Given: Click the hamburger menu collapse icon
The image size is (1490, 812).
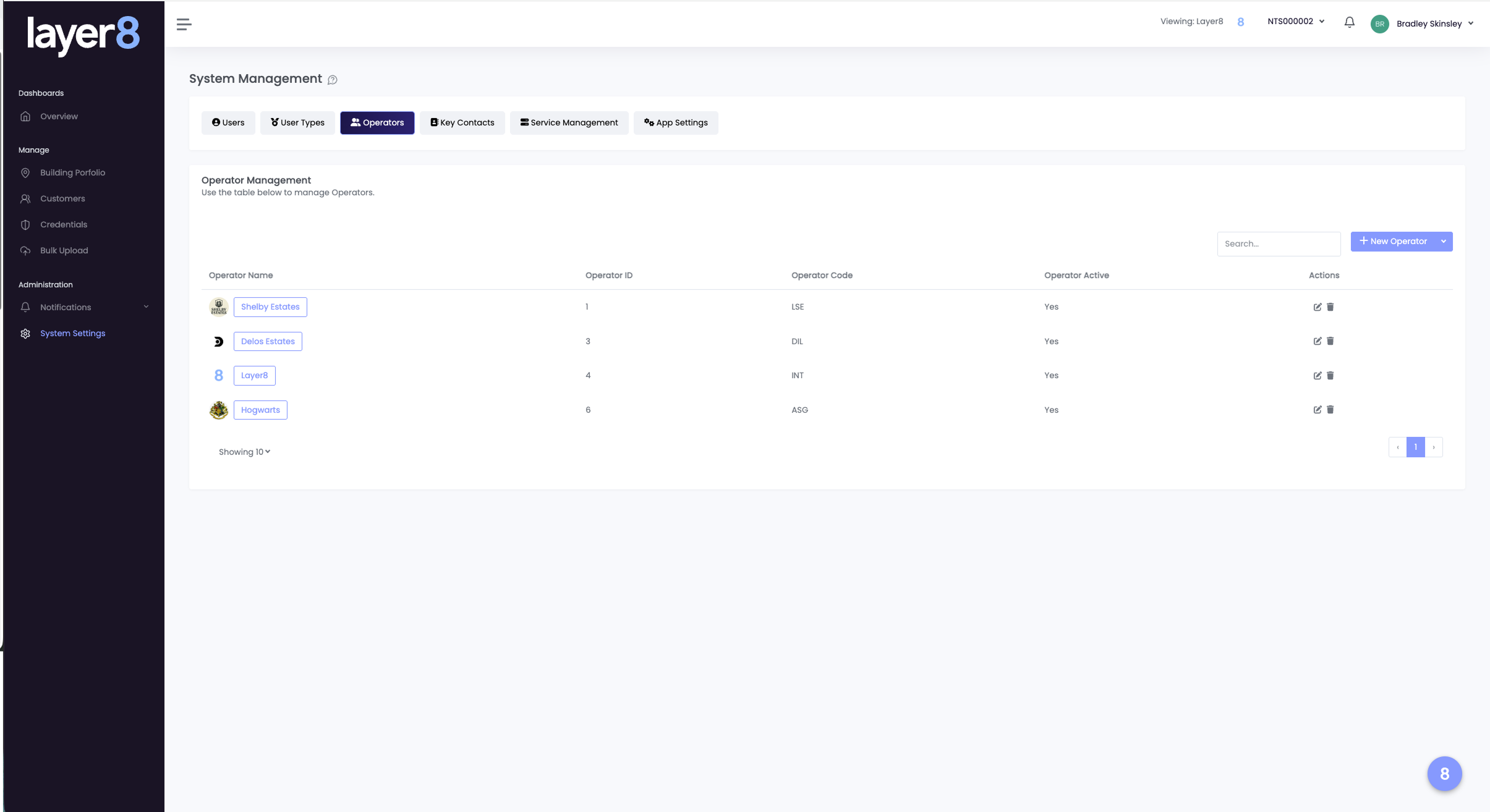Looking at the screenshot, I should pyautogui.click(x=184, y=24).
